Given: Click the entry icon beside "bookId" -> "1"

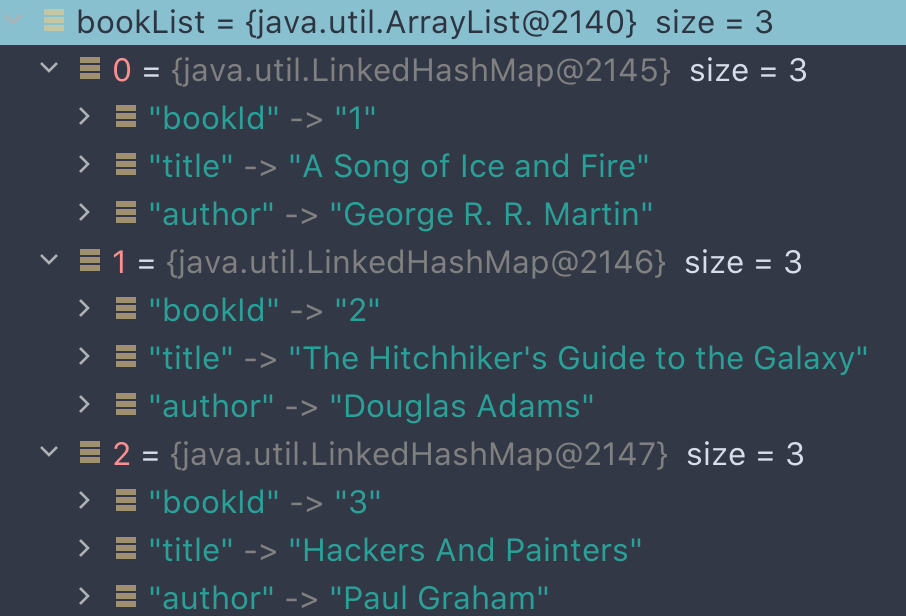Looking at the screenshot, I should point(126,117).
